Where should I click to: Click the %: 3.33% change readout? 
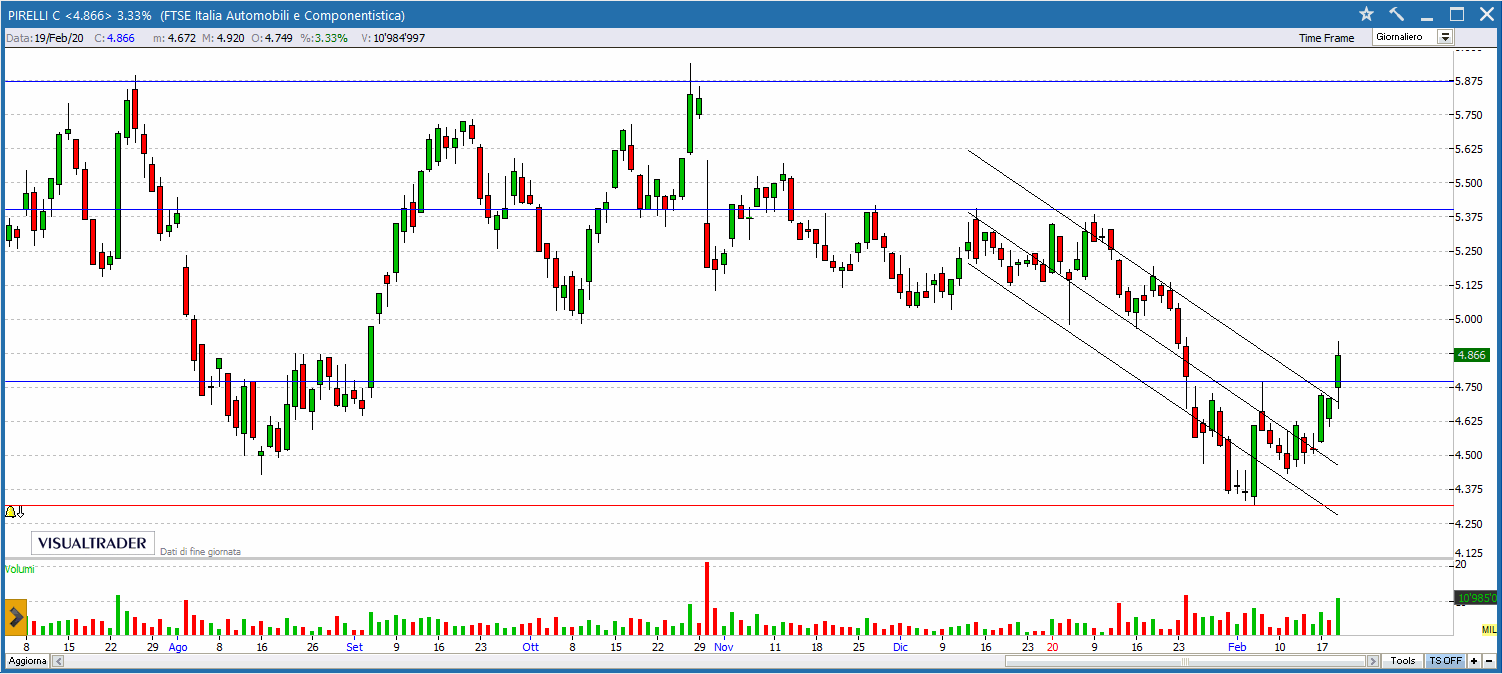pos(322,38)
